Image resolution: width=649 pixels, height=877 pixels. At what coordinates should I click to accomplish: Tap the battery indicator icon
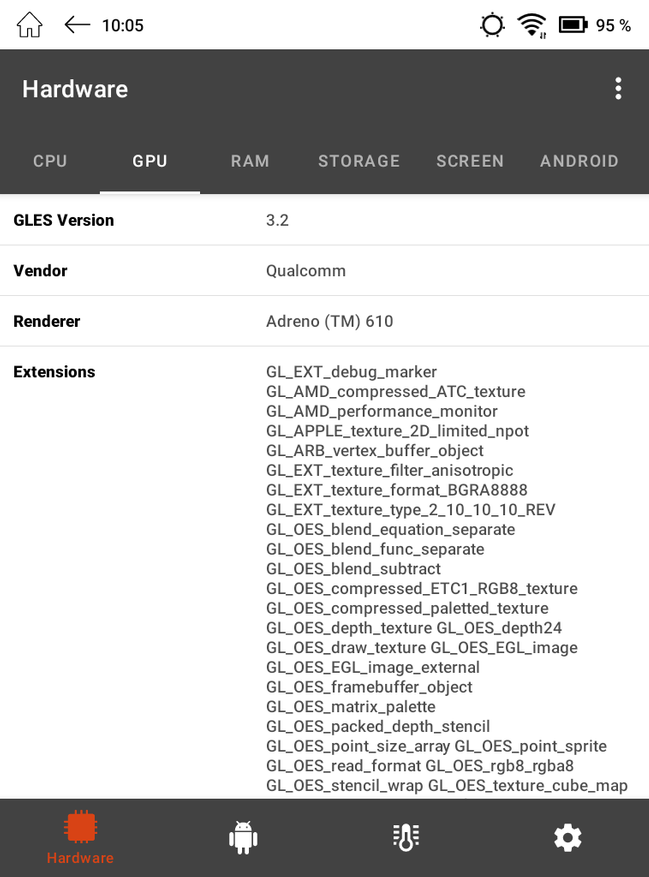[x=573, y=25]
